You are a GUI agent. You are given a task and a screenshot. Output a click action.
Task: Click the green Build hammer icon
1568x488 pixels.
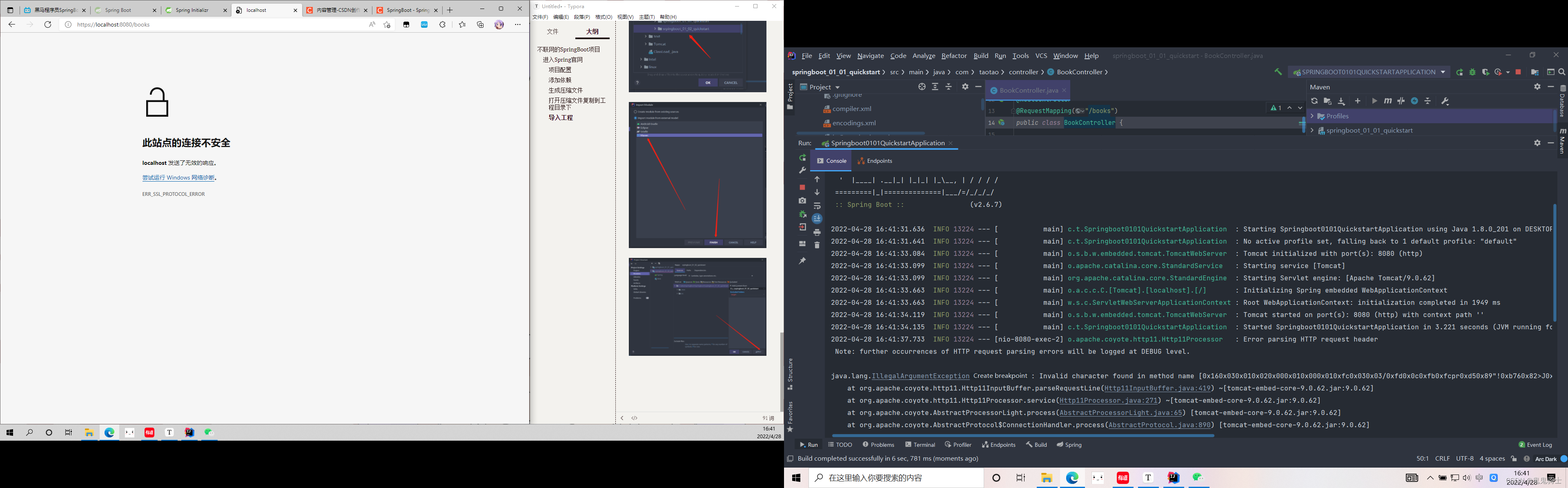tap(1278, 72)
